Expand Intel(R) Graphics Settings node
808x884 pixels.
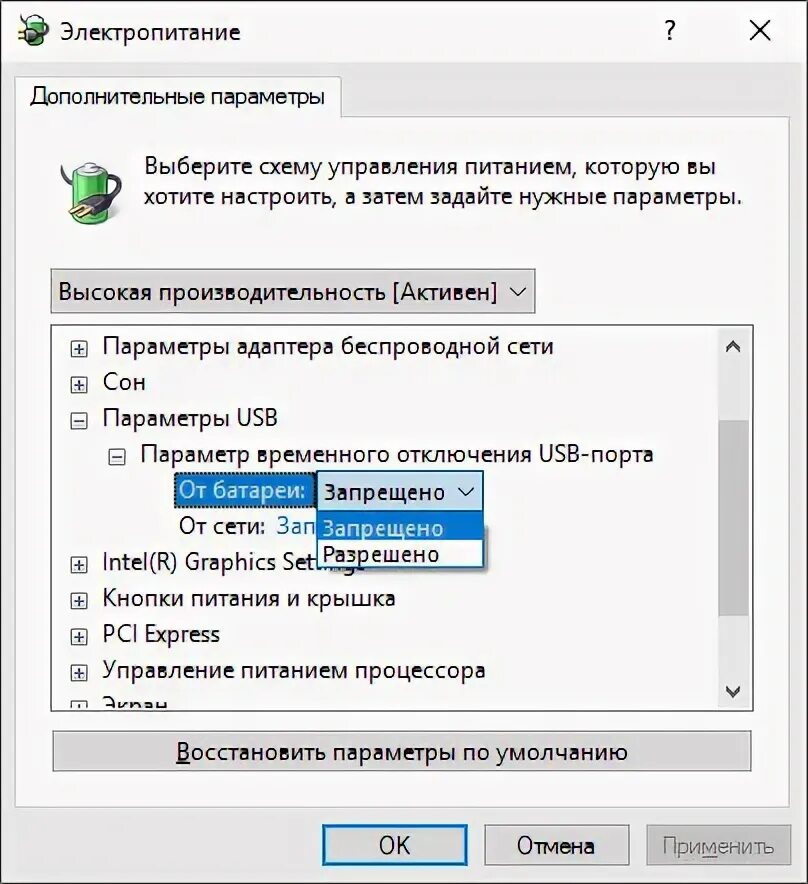(79, 565)
